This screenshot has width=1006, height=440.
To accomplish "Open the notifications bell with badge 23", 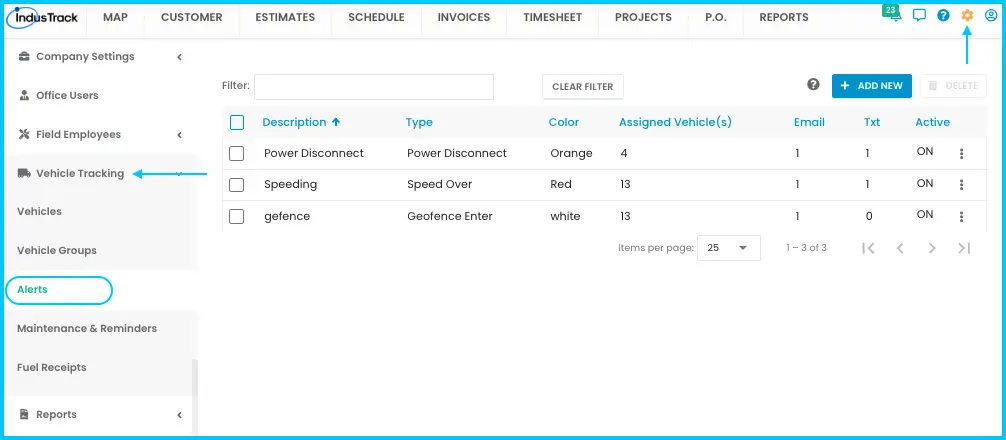I will [893, 15].
